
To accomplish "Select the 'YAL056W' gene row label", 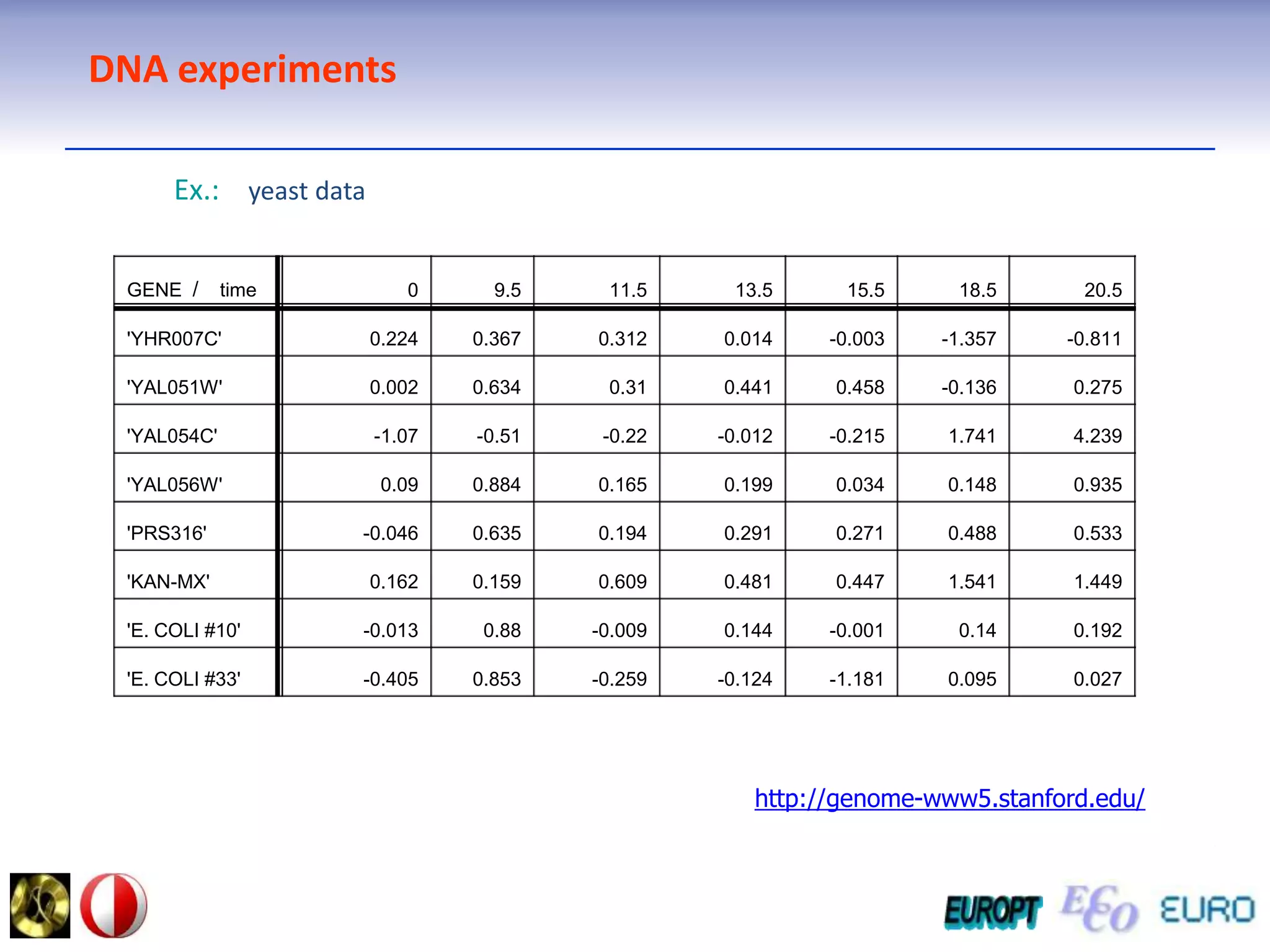I will coord(174,484).
